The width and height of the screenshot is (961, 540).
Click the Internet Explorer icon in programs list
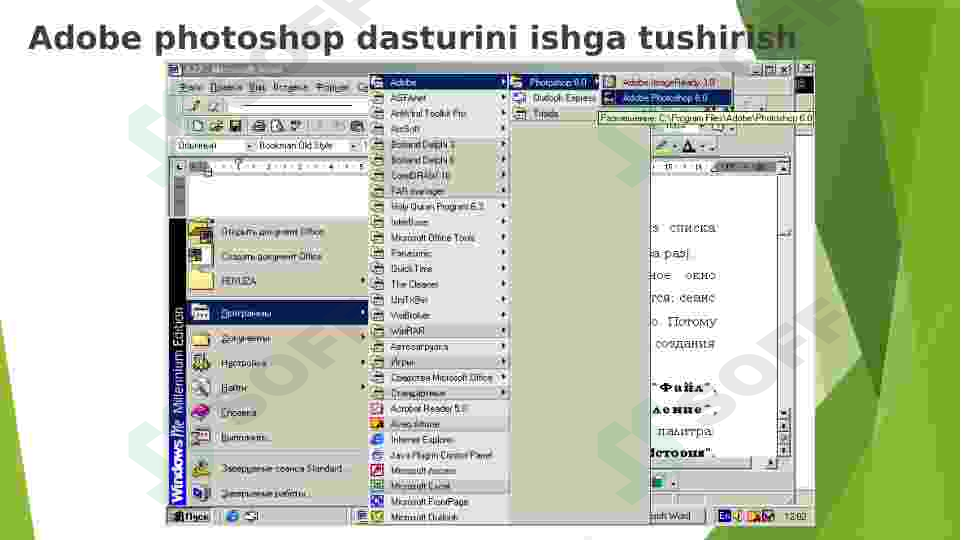(x=377, y=439)
